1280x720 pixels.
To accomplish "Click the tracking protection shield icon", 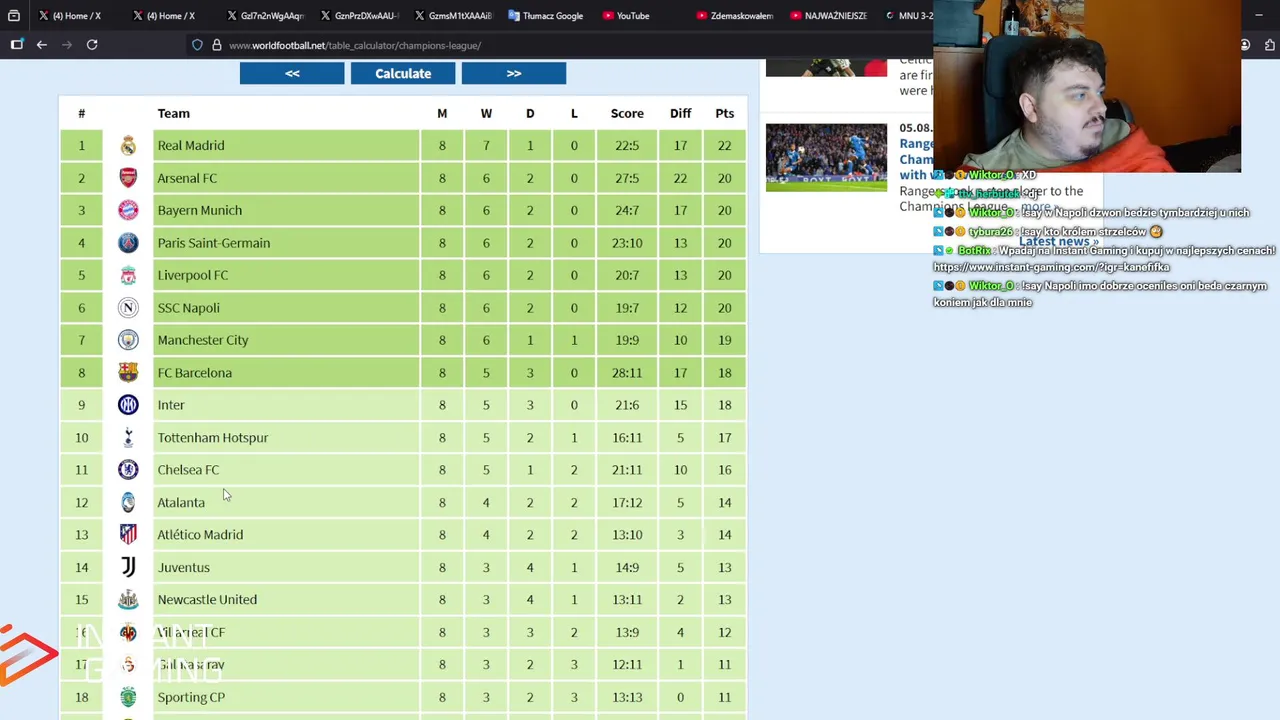I will pos(197,45).
